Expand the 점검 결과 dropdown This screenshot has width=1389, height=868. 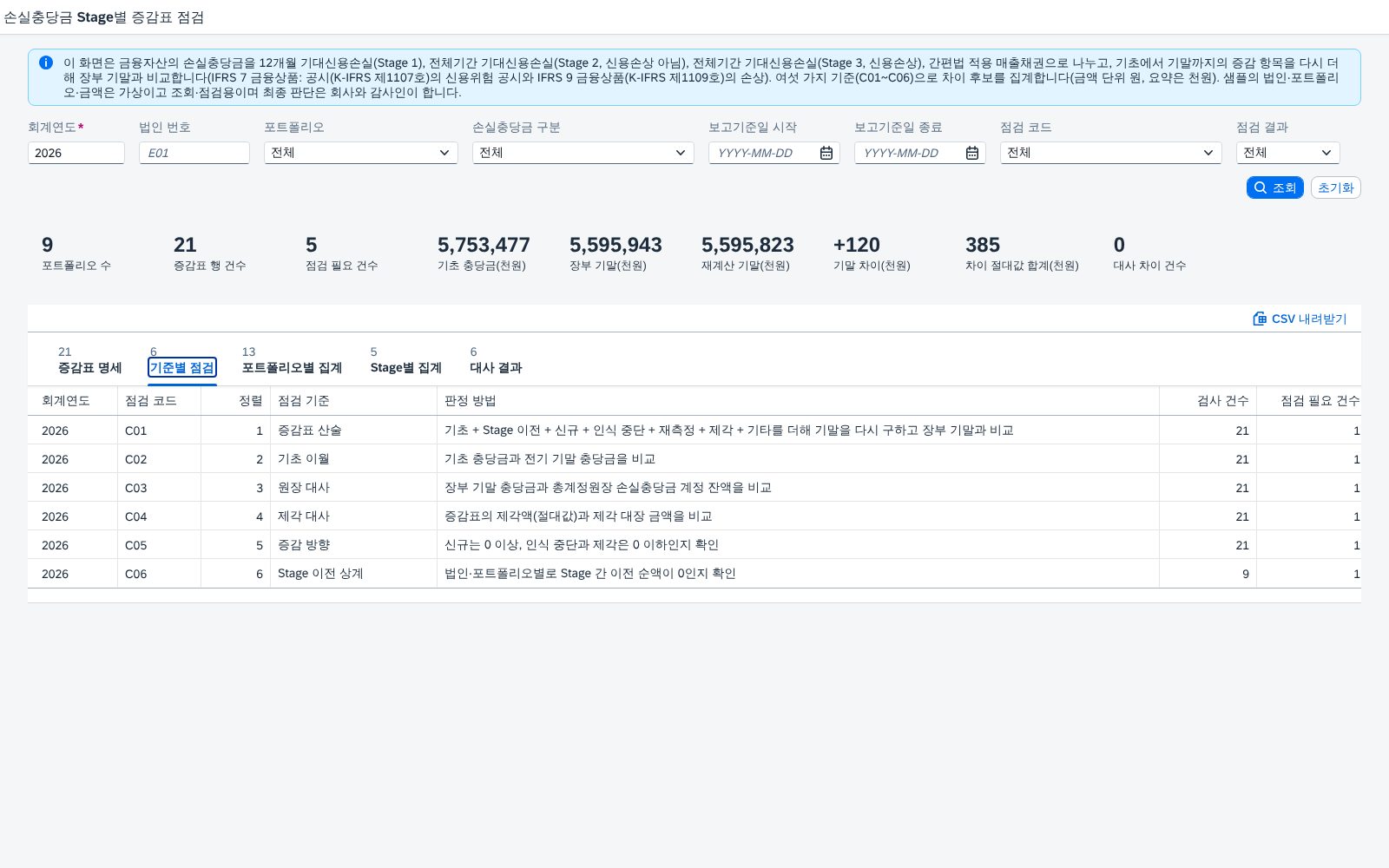click(1326, 153)
